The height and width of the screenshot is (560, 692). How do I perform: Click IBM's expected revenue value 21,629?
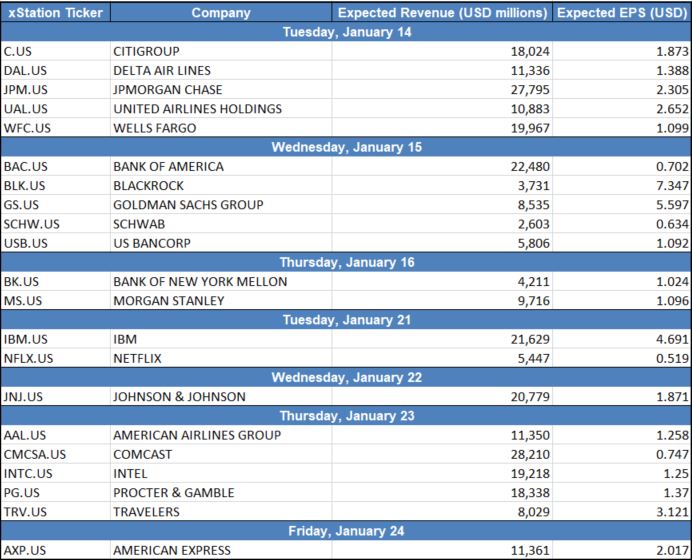point(523,340)
